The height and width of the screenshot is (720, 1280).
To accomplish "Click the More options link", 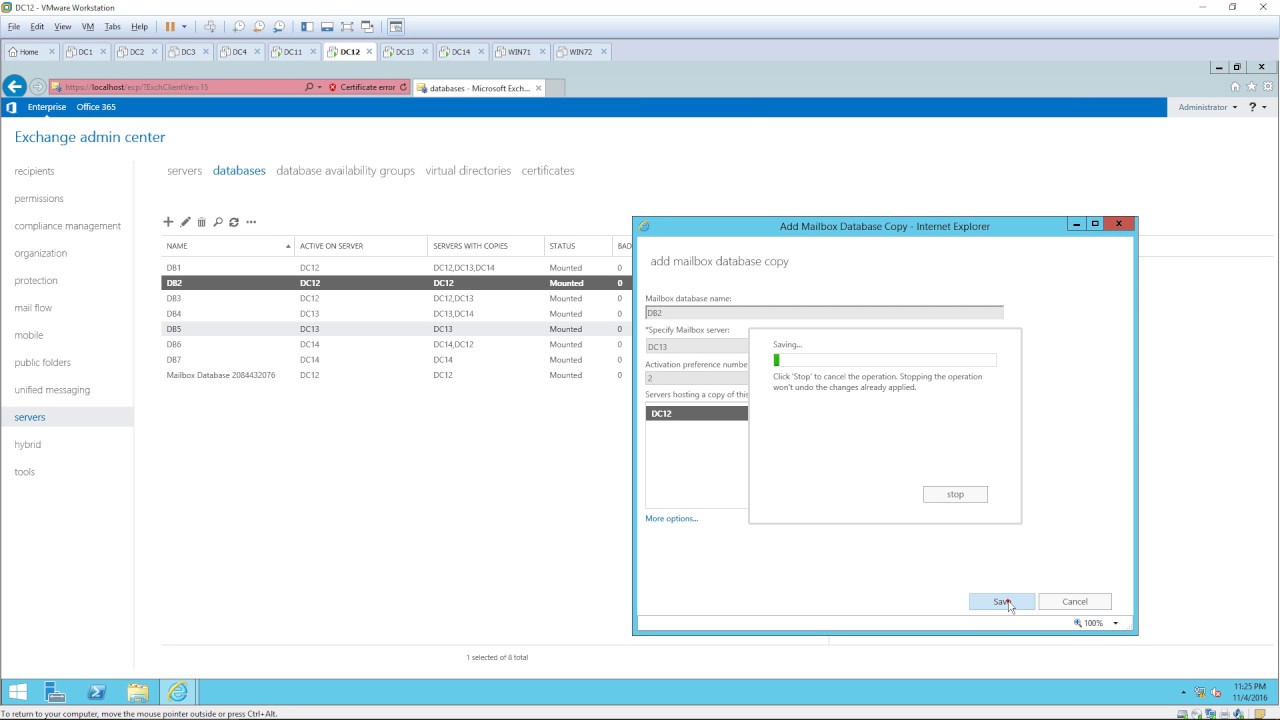I will [x=672, y=518].
